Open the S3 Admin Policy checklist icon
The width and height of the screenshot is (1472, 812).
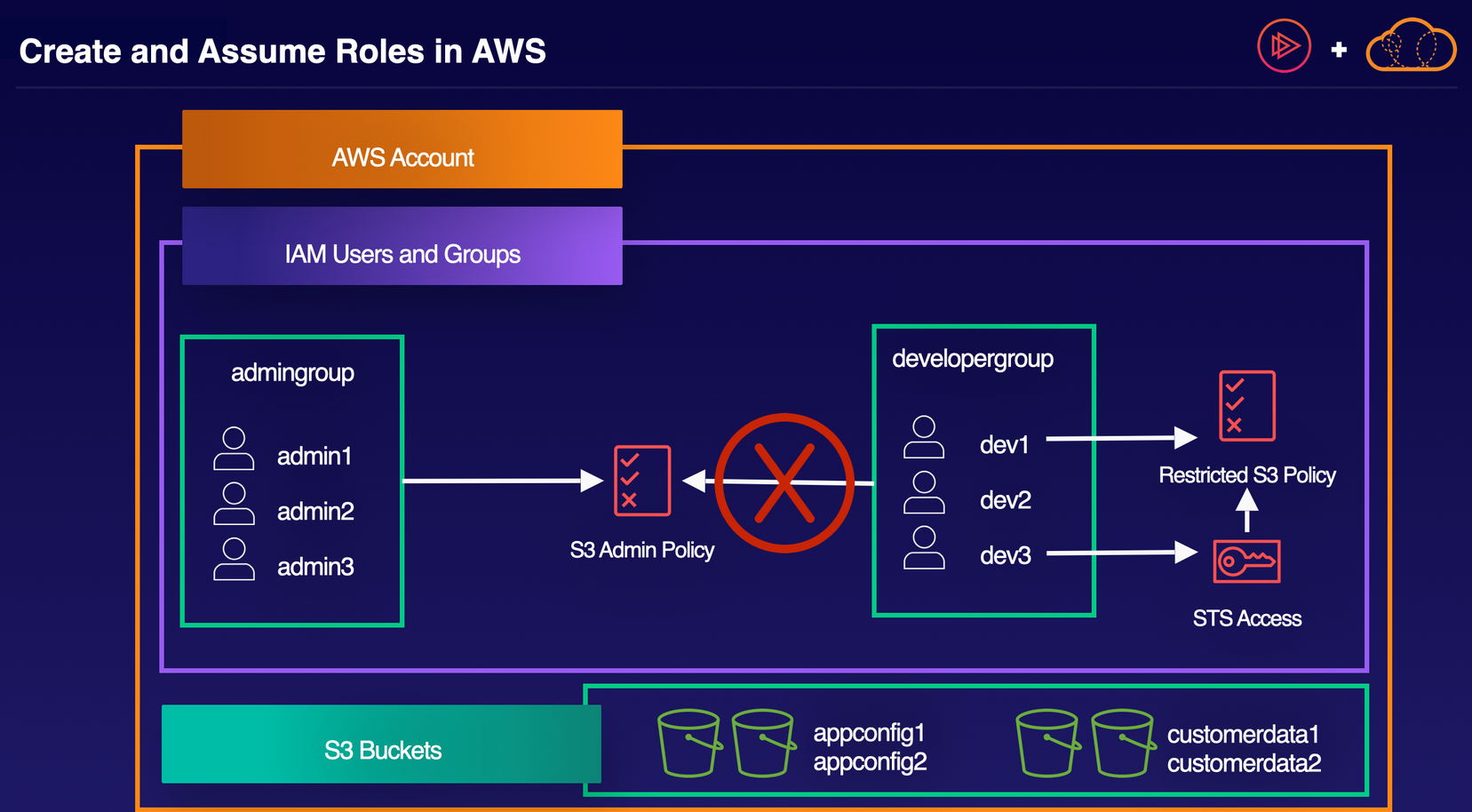coord(641,481)
